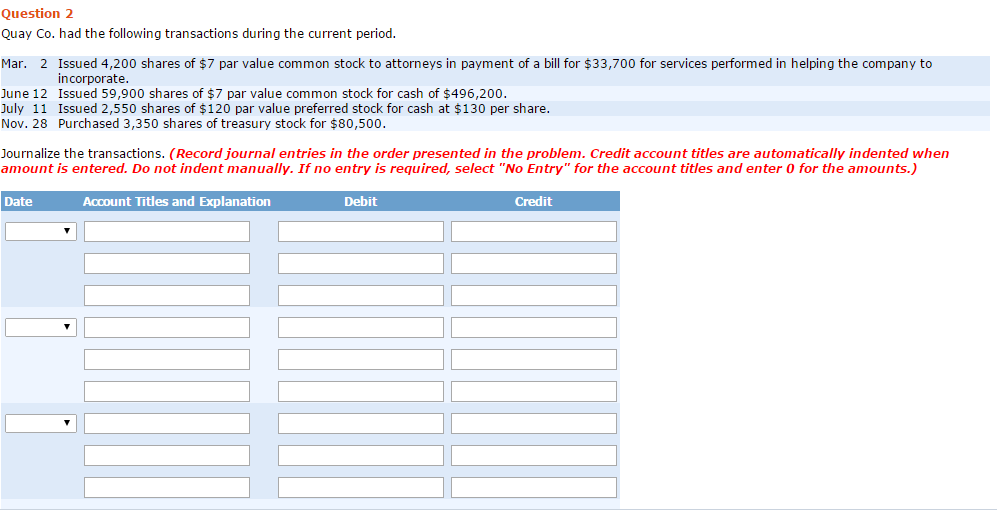Select first entry's second-line account title field
Viewport: 997px width, 516px height.
167,263
